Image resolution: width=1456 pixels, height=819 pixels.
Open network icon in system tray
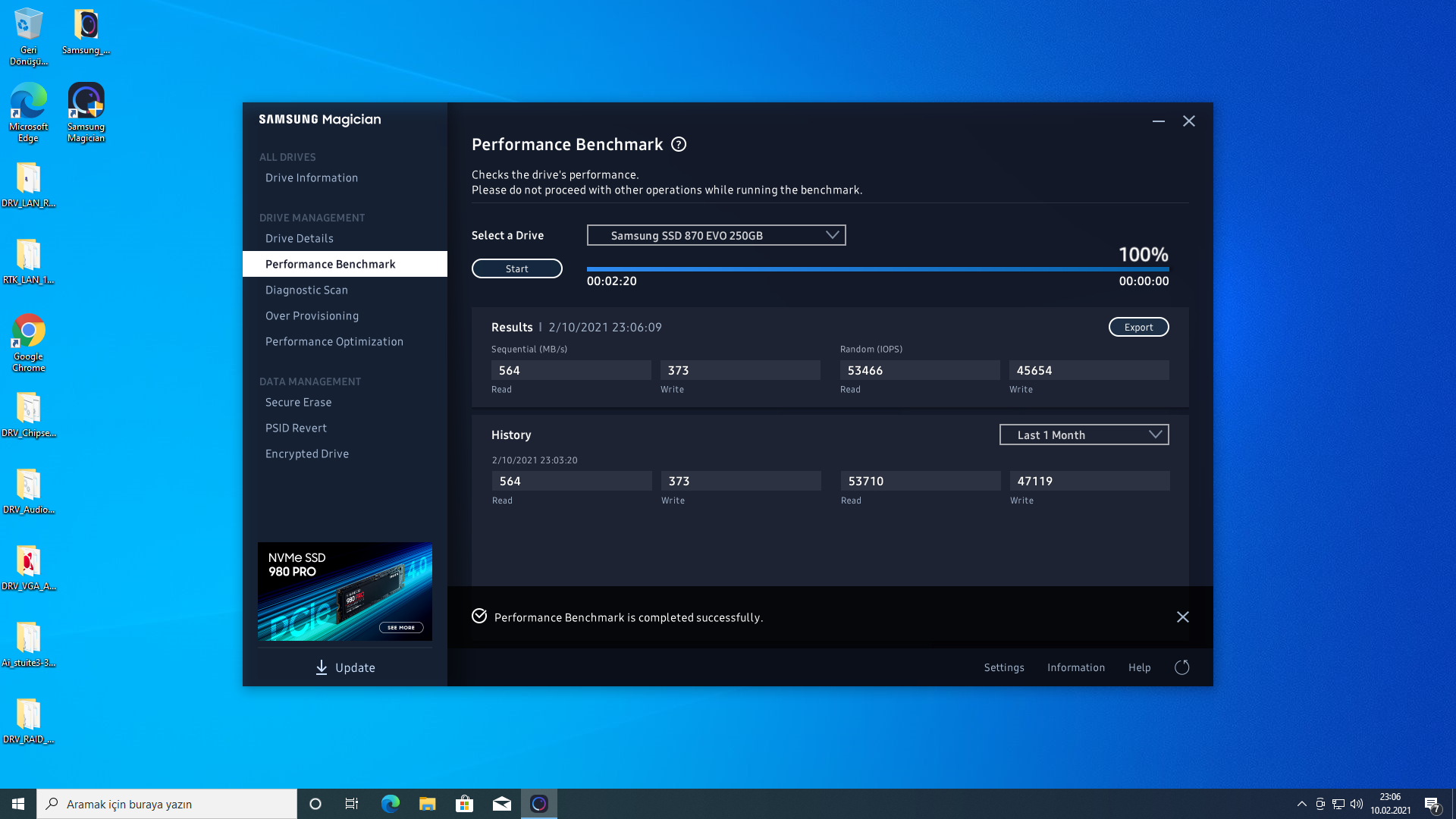[1338, 804]
